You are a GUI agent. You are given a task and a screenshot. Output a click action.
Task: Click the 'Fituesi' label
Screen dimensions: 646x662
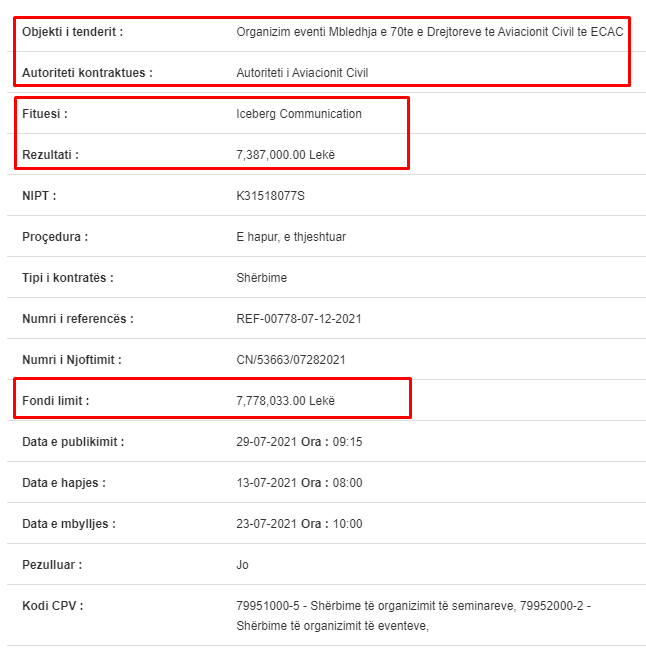click(x=45, y=114)
